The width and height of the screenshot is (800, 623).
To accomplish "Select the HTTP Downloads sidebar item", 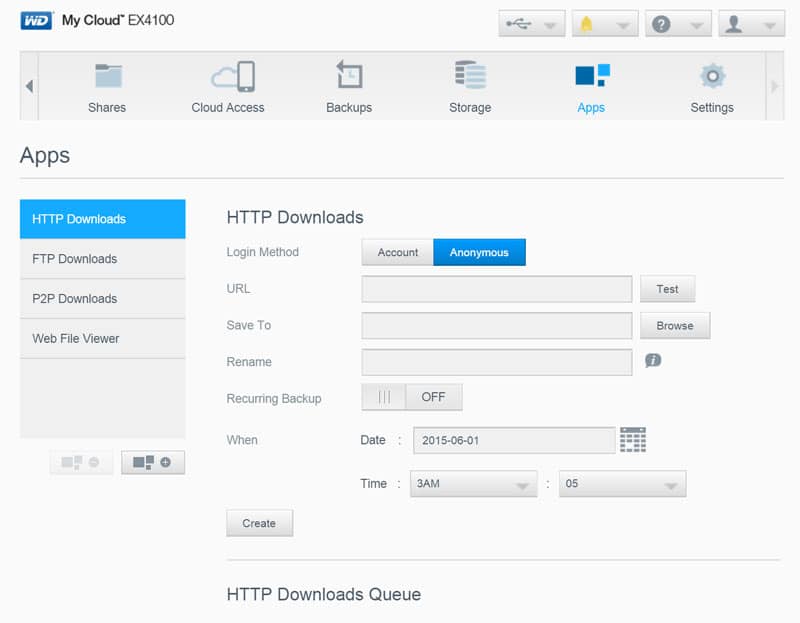I will coord(103,219).
